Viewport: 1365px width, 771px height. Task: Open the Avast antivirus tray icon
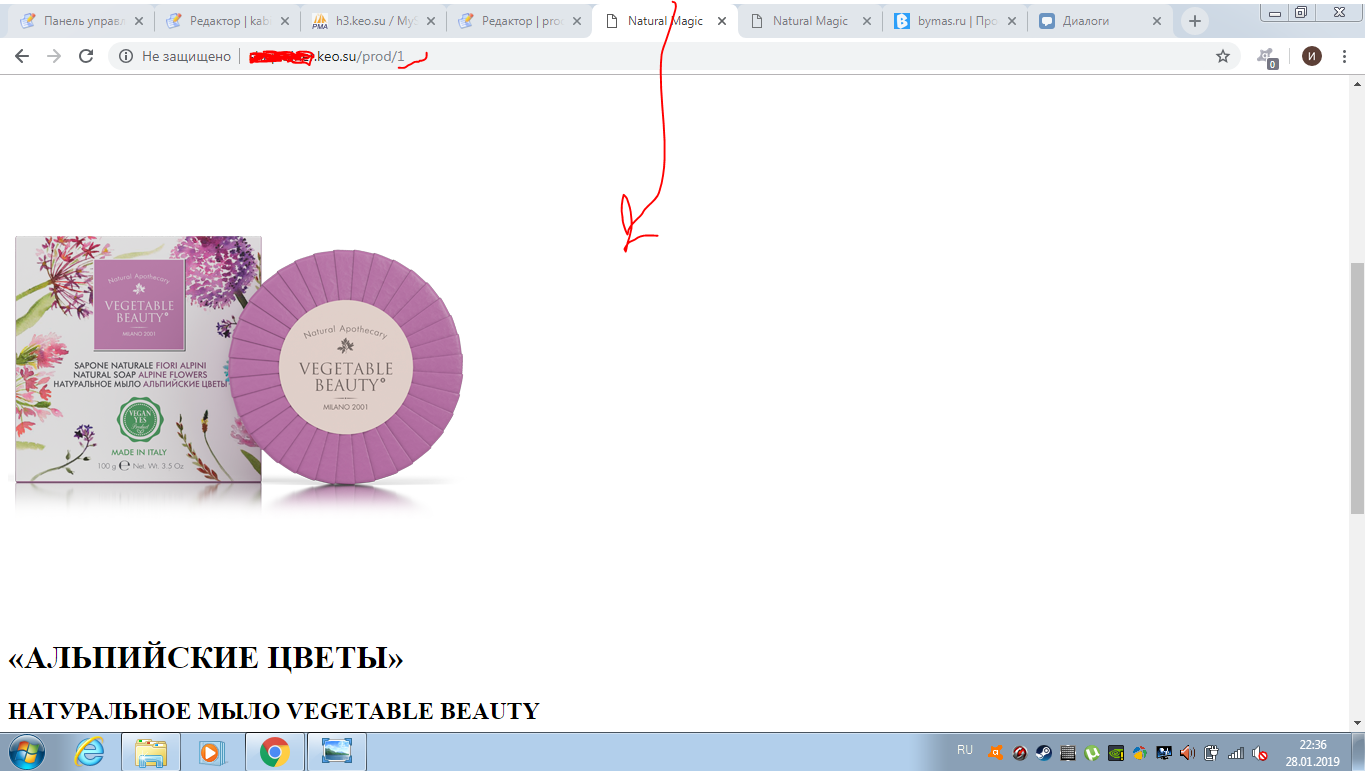(995, 753)
